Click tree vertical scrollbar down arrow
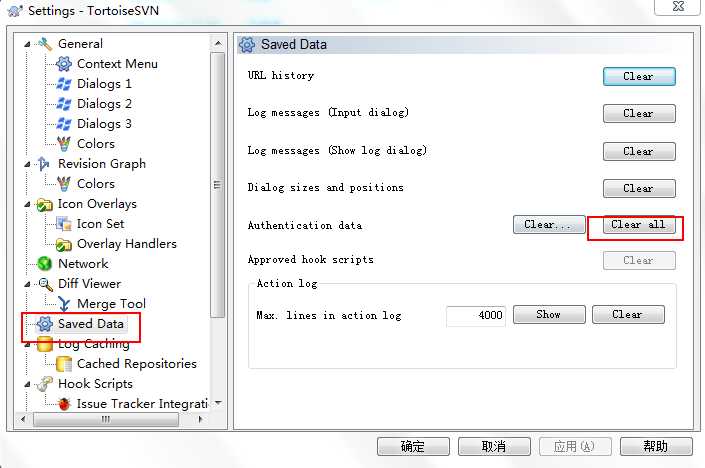Viewport: 705px width, 468px height. click(x=218, y=403)
